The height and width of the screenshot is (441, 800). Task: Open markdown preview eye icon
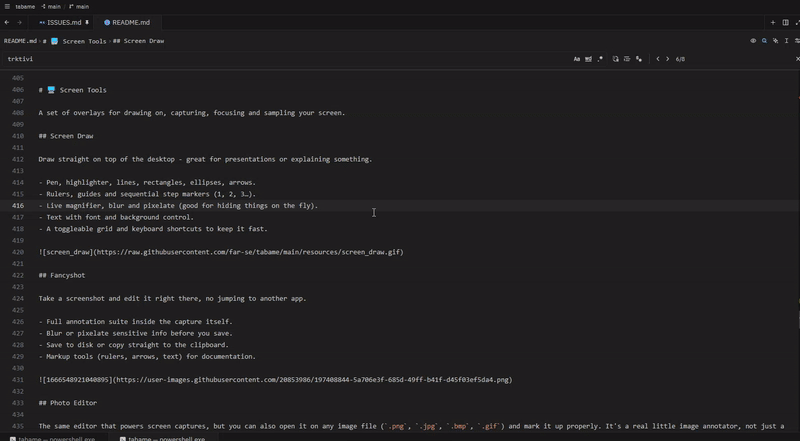(753, 41)
